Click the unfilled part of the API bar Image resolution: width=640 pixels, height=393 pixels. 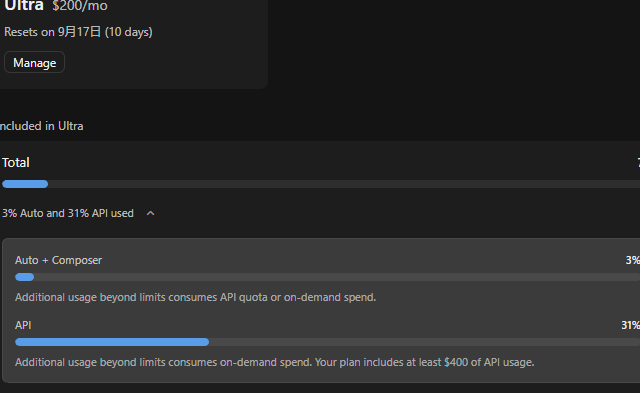click(424, 342)
